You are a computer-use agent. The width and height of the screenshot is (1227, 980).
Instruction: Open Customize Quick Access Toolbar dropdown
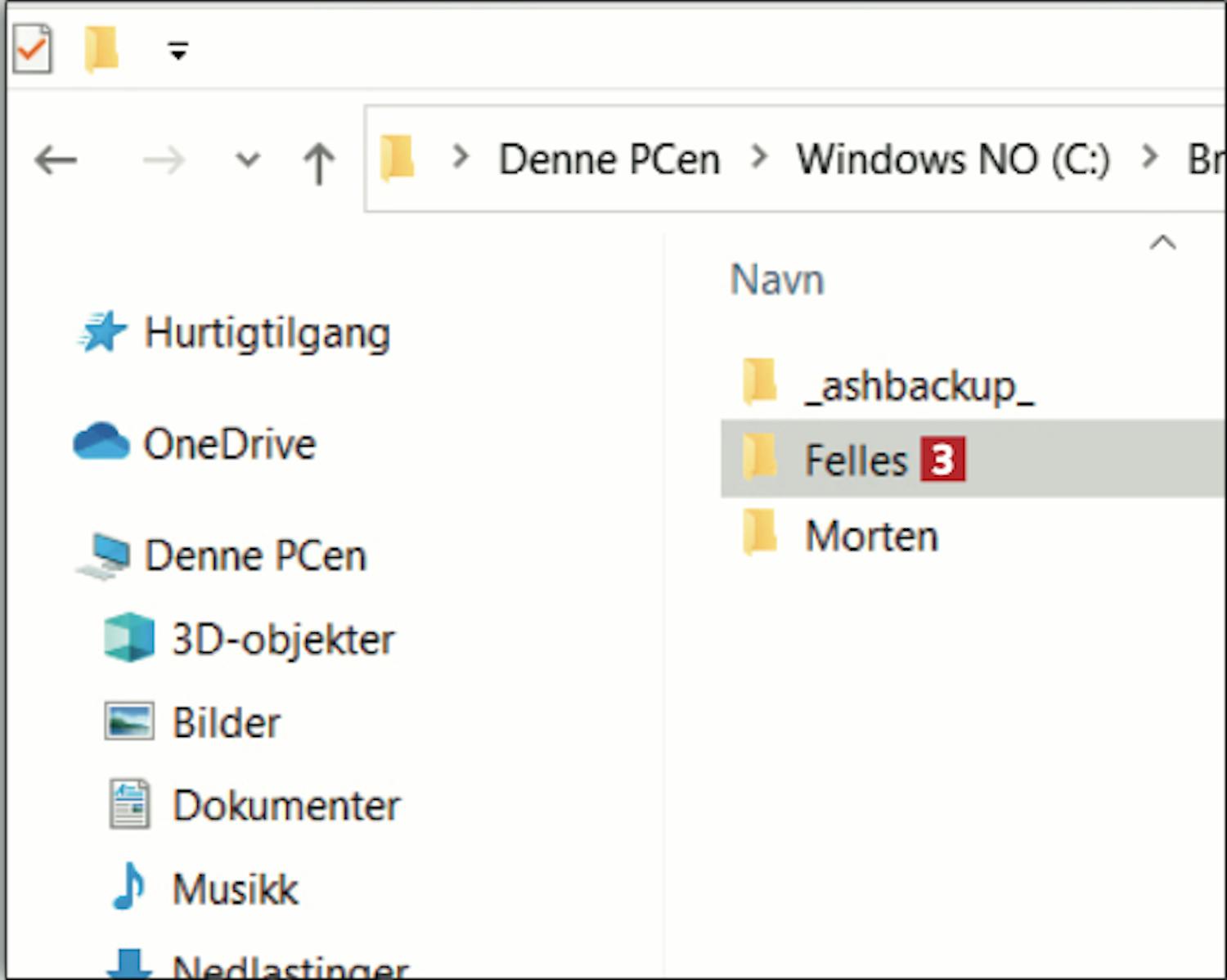point(178,52)
